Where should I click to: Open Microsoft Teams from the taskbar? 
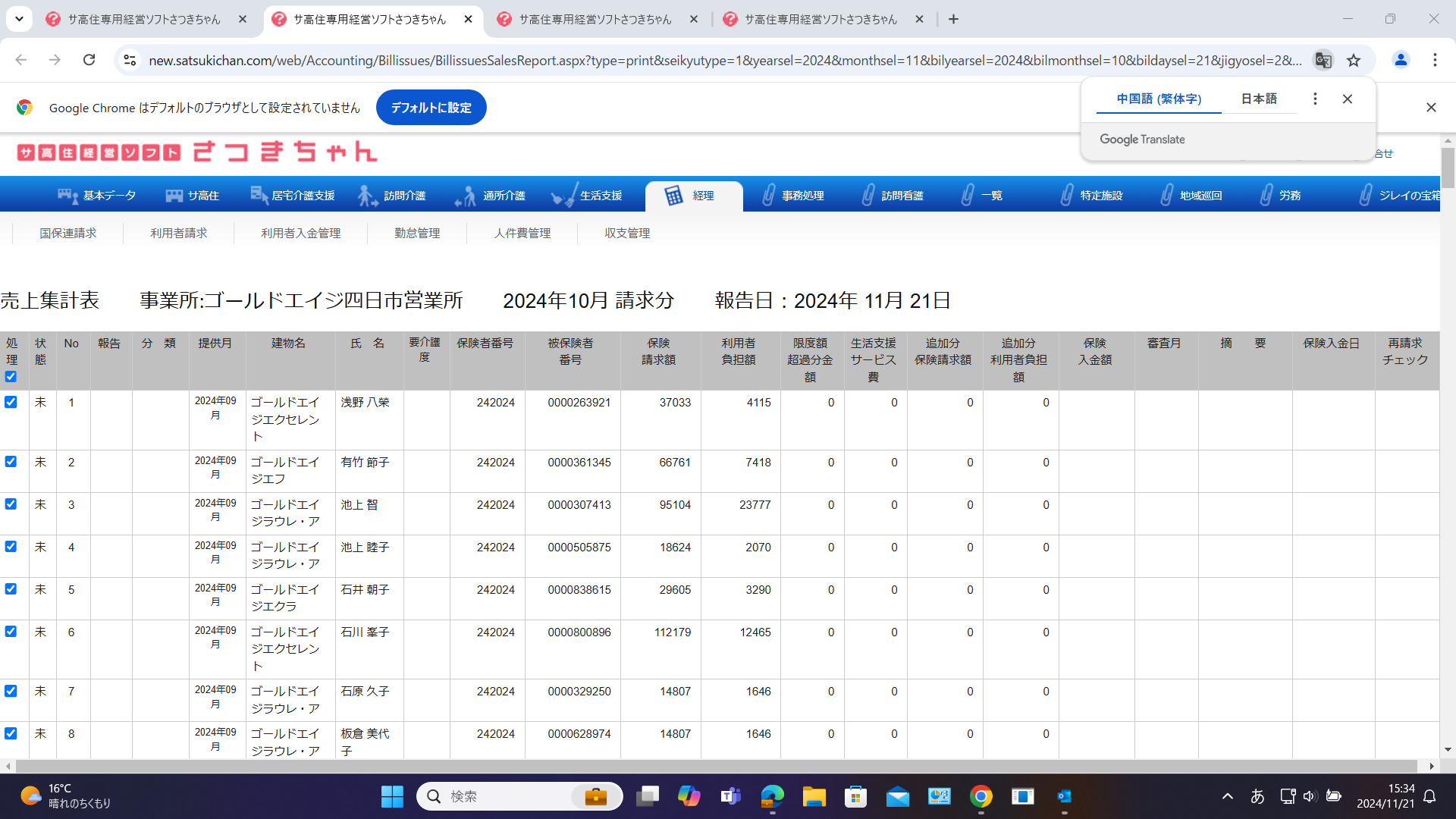(x=730, y=796)
